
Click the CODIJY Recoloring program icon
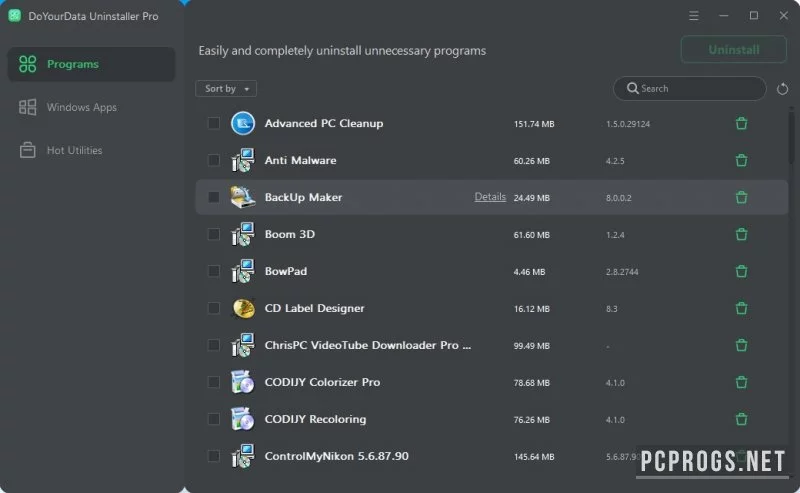(243, 419)
